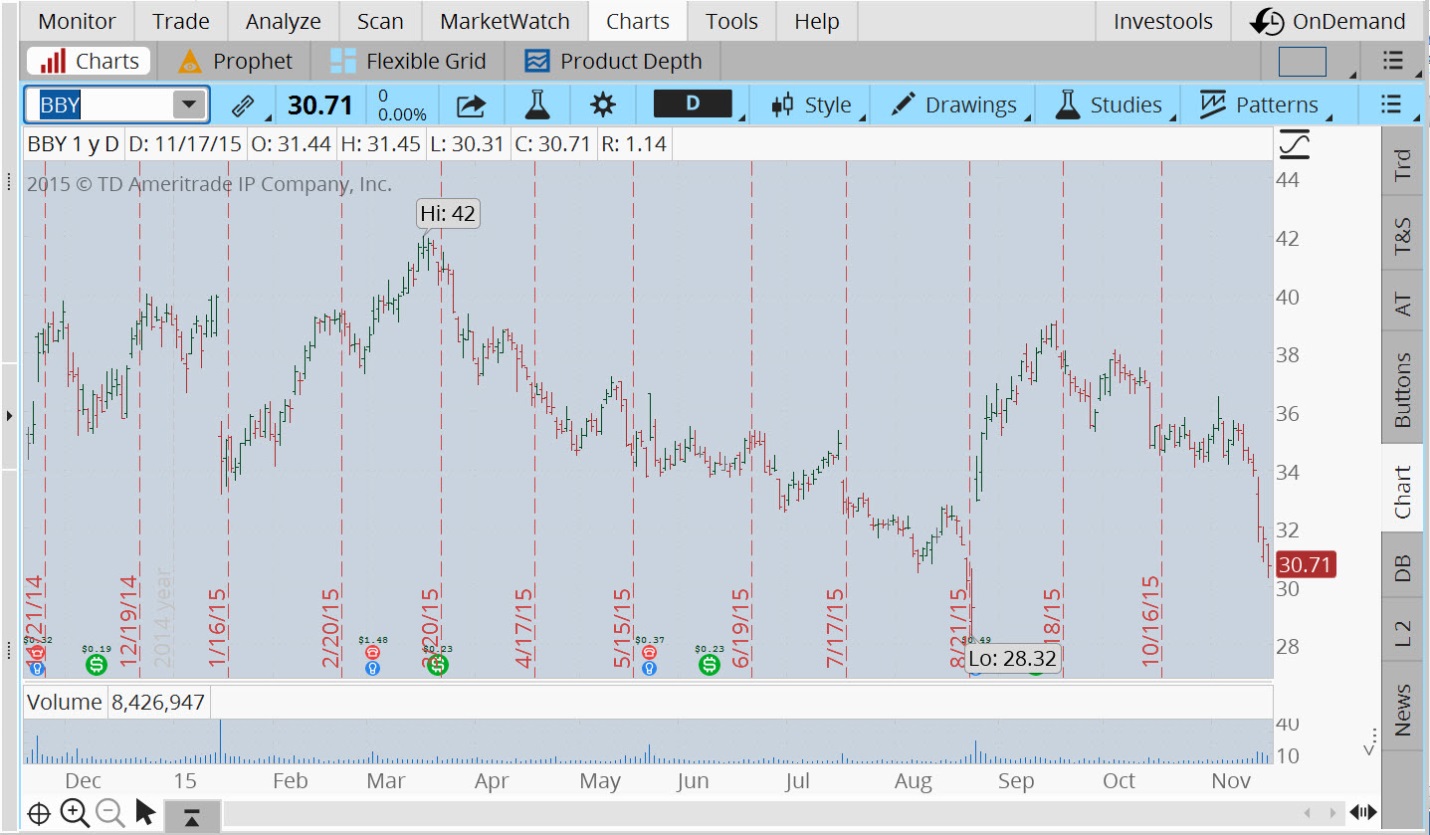Click the Lo: 28.32 price bubble
The image size is (1430, 835).
(1014, 658)
